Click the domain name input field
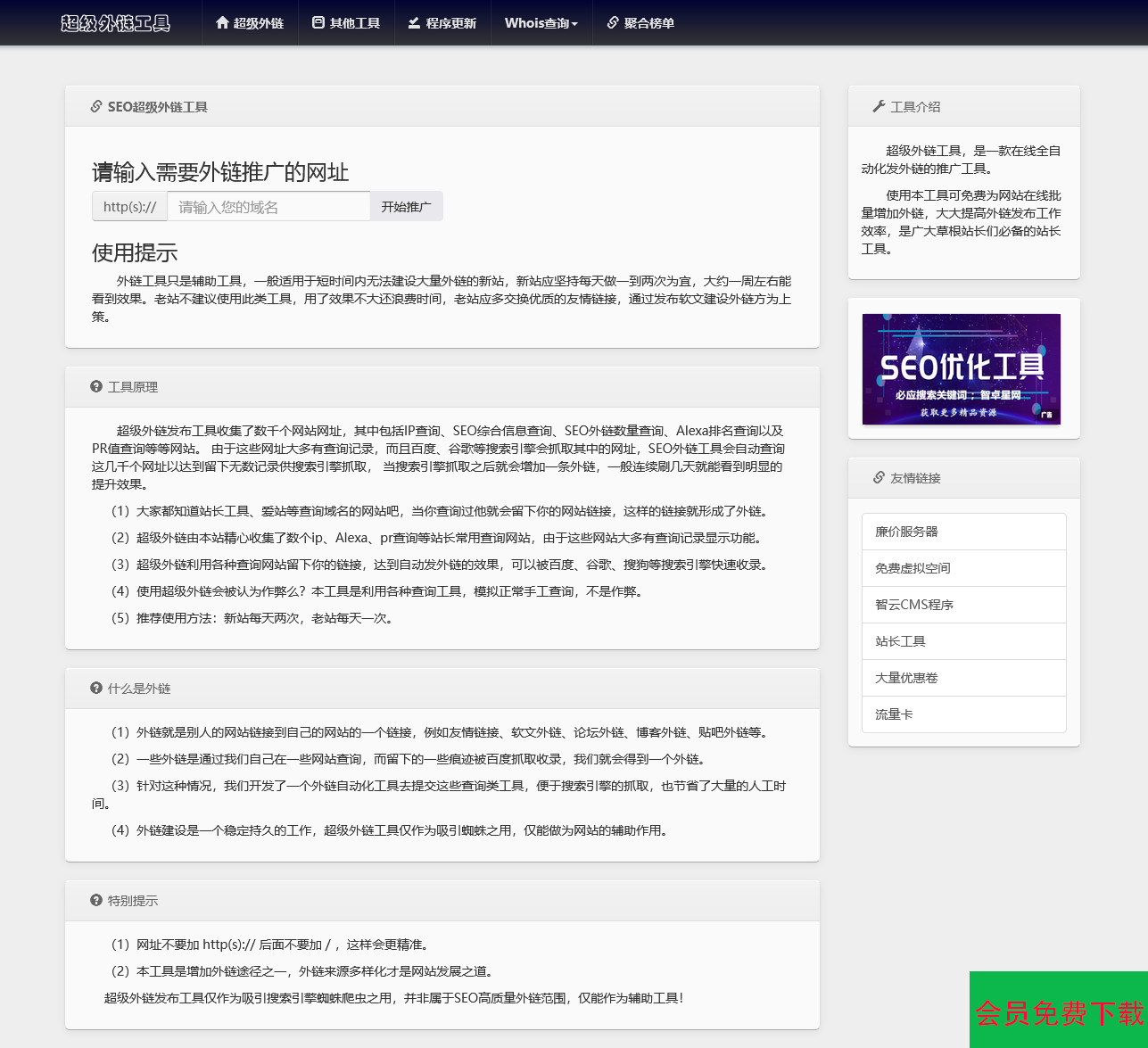This screenshot has width=1148, height=1048. (268, 206)
